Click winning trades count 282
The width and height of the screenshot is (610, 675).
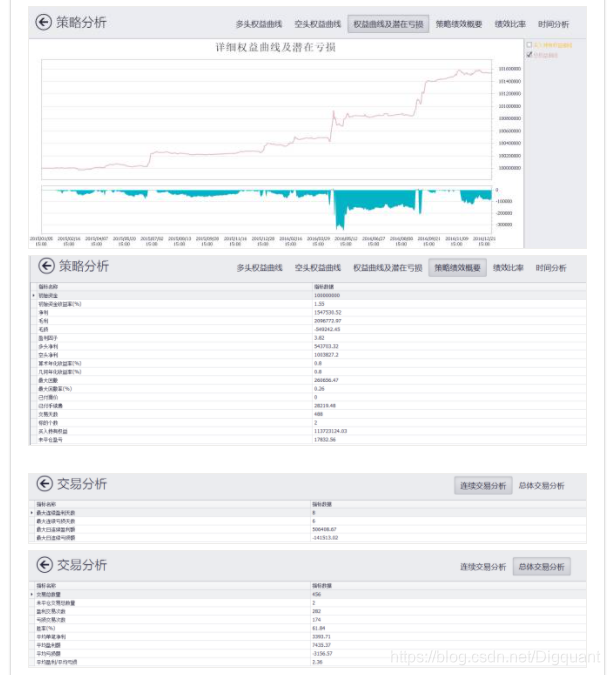[x=316, y=611]
